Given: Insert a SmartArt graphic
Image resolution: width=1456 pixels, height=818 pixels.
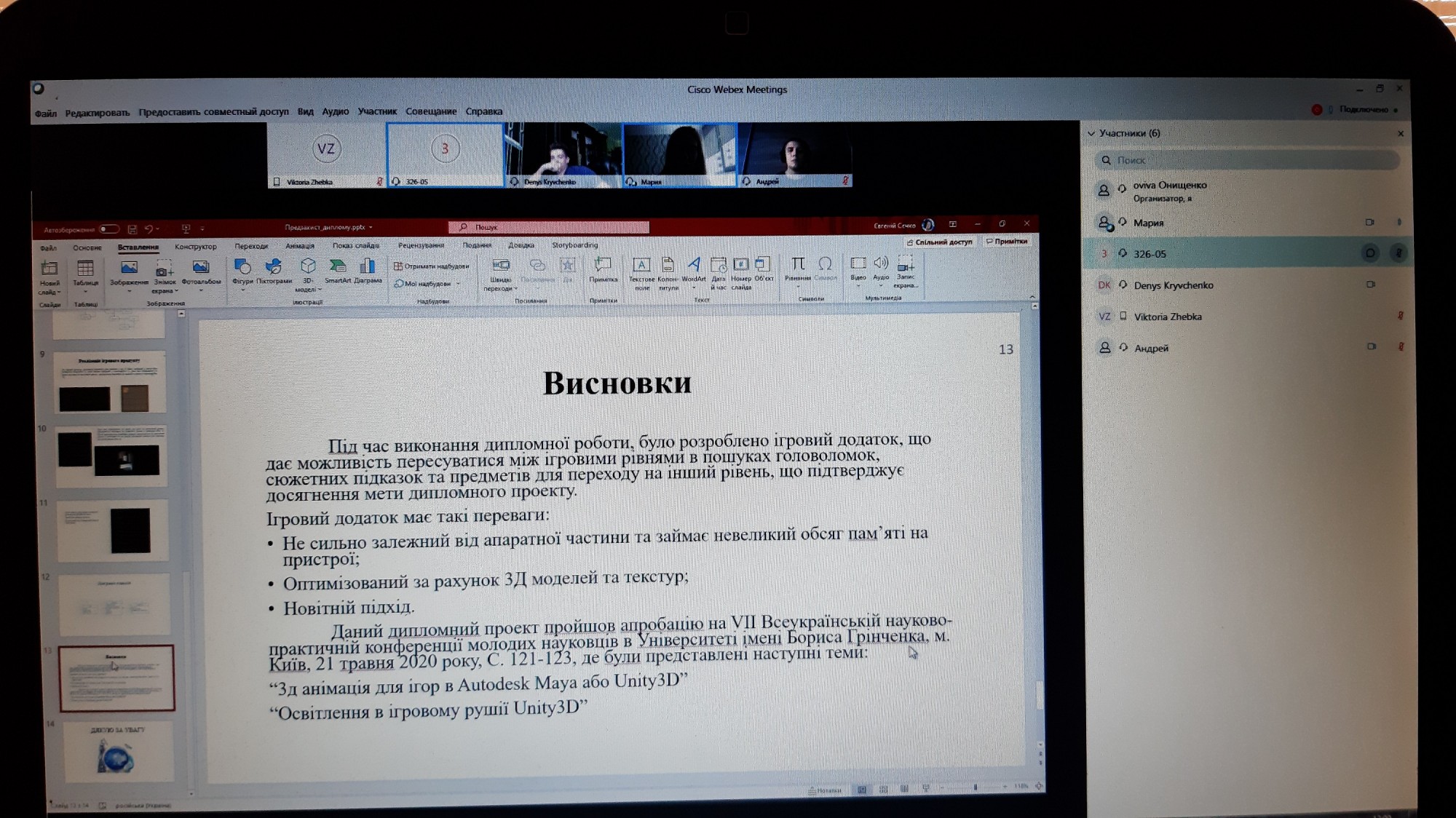Looking at the screenshot, I should click(338, 271).
